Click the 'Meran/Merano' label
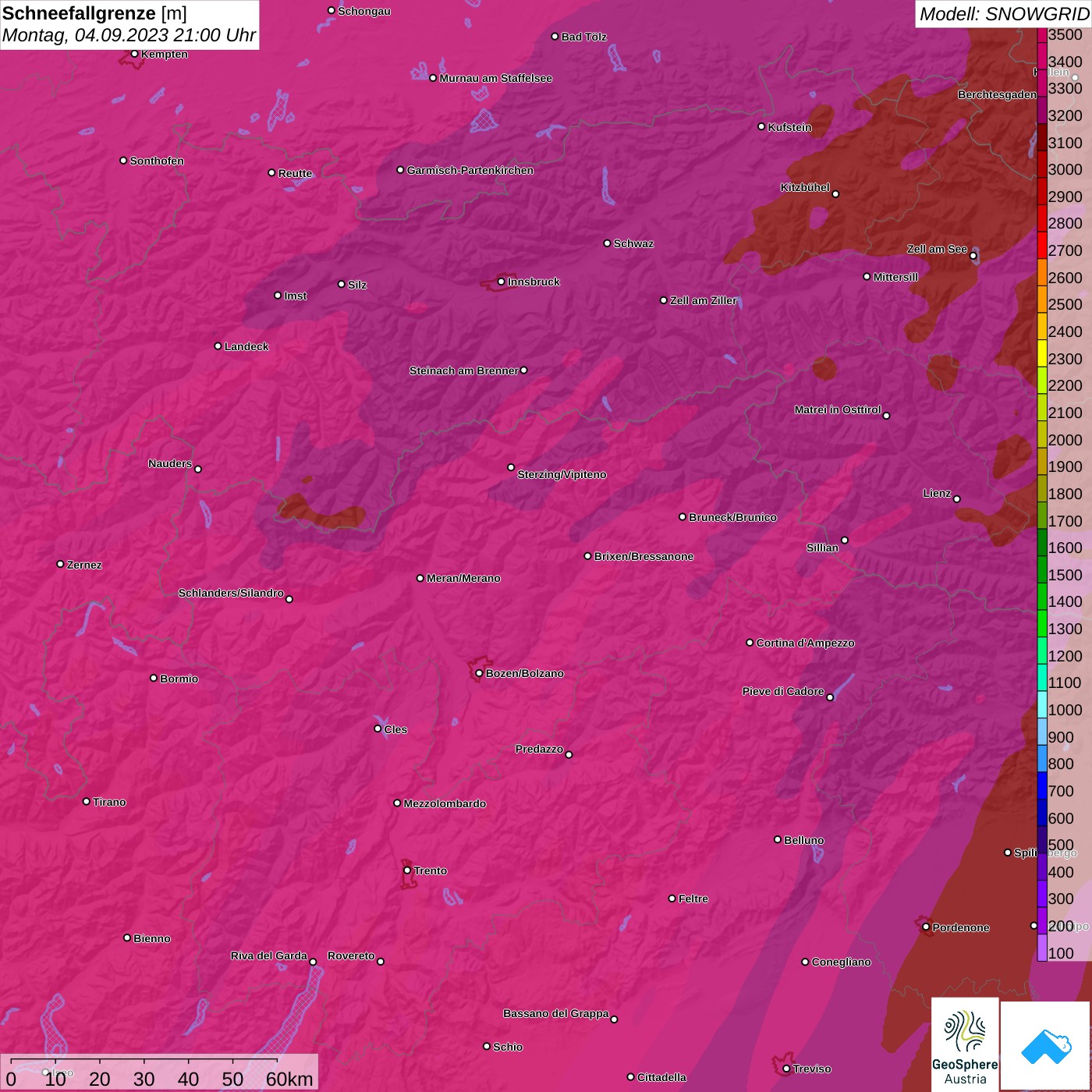Viewport: 1092px width, 1092px height. [x=463, y=578]
